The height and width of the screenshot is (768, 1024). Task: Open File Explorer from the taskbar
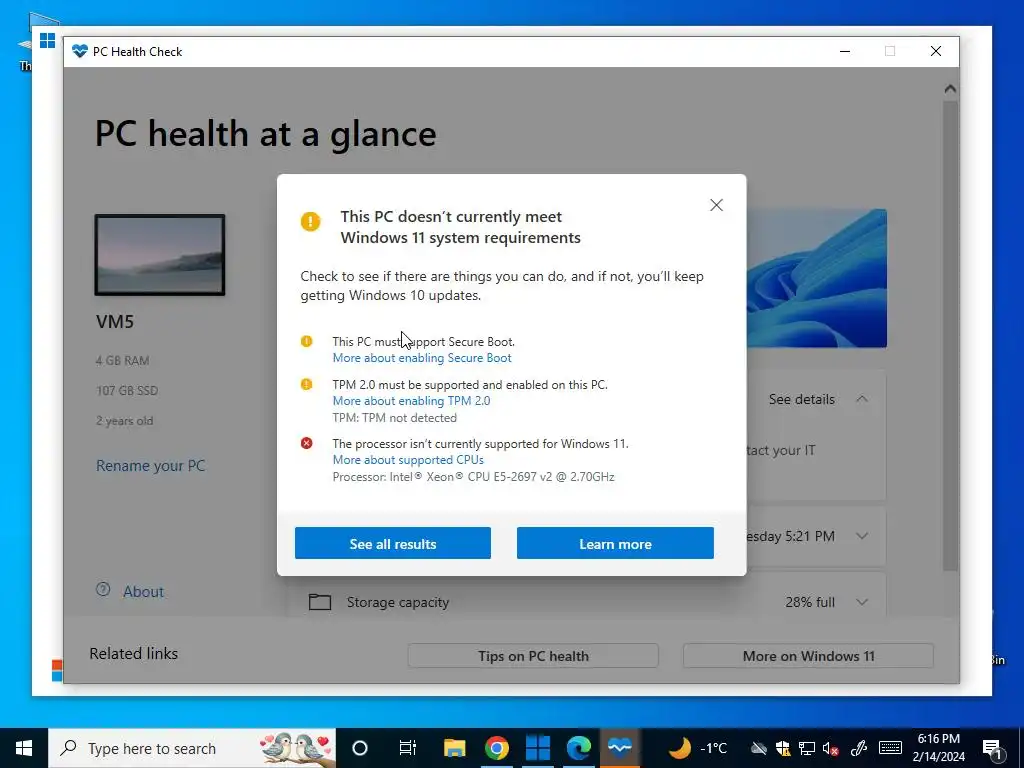455,748
